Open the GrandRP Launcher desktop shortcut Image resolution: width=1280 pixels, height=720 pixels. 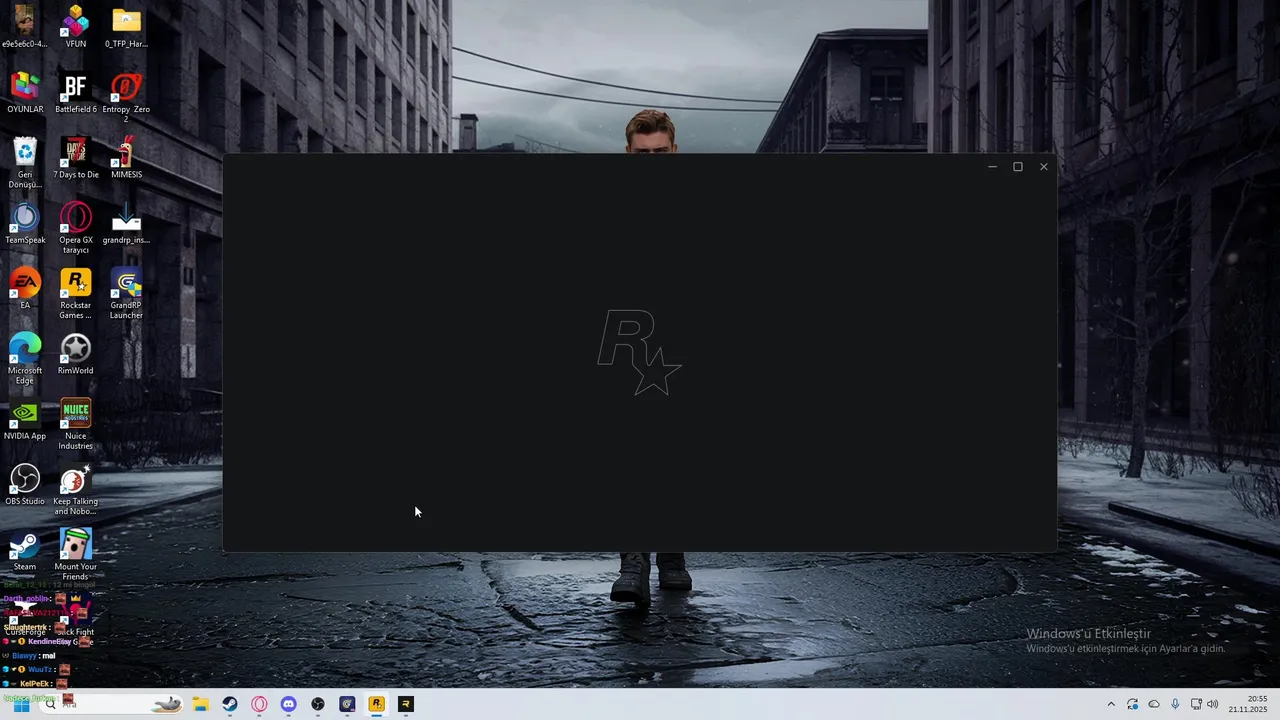coord(126,293)
